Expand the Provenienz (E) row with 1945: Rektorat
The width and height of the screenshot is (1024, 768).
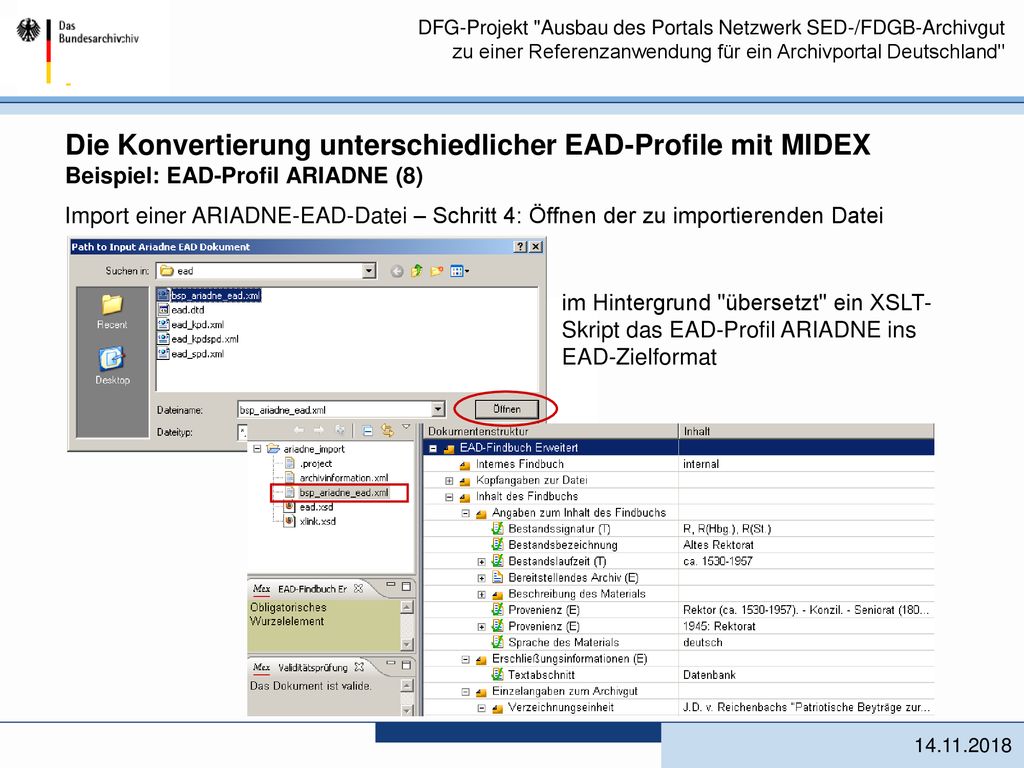click(x=481, y=627)
